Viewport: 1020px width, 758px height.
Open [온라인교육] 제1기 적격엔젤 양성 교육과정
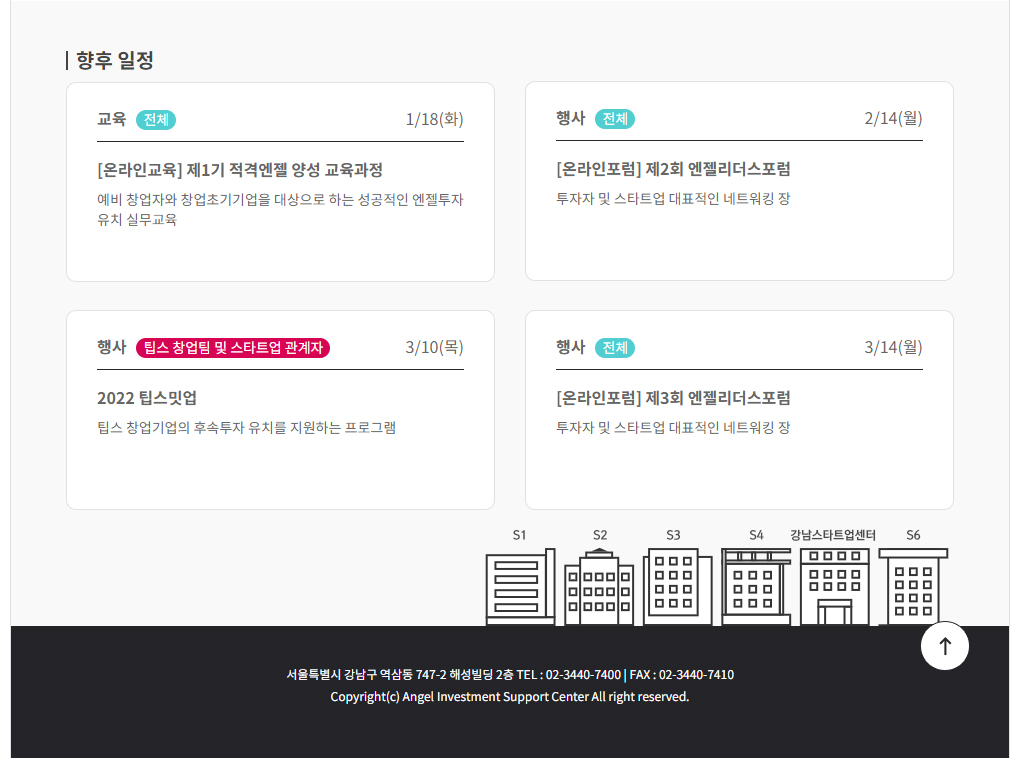240,171
